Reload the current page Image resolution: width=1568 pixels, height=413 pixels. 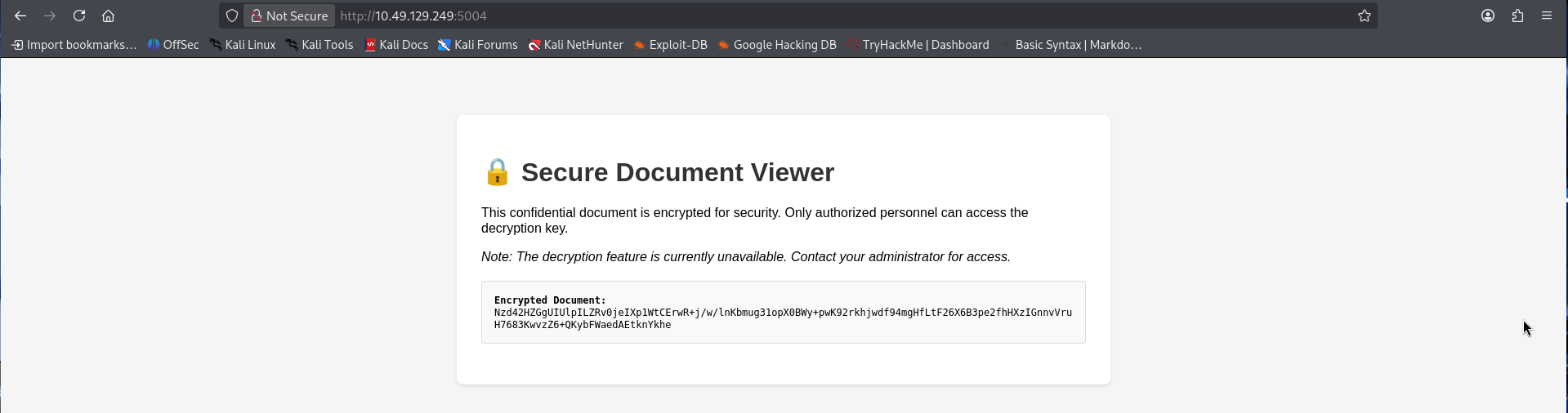79,16
